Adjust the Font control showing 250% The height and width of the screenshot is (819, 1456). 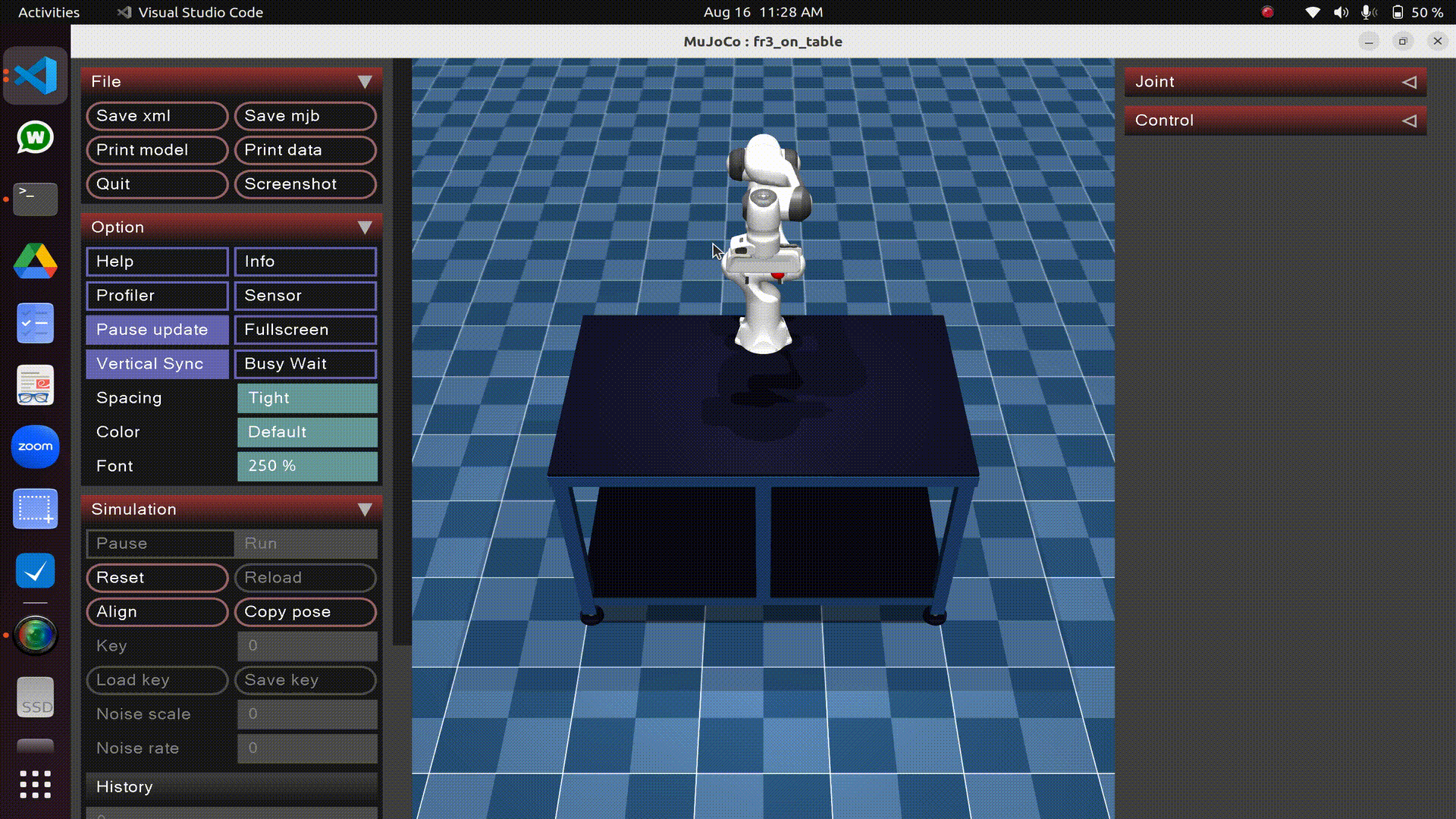(x=306, y=466)
